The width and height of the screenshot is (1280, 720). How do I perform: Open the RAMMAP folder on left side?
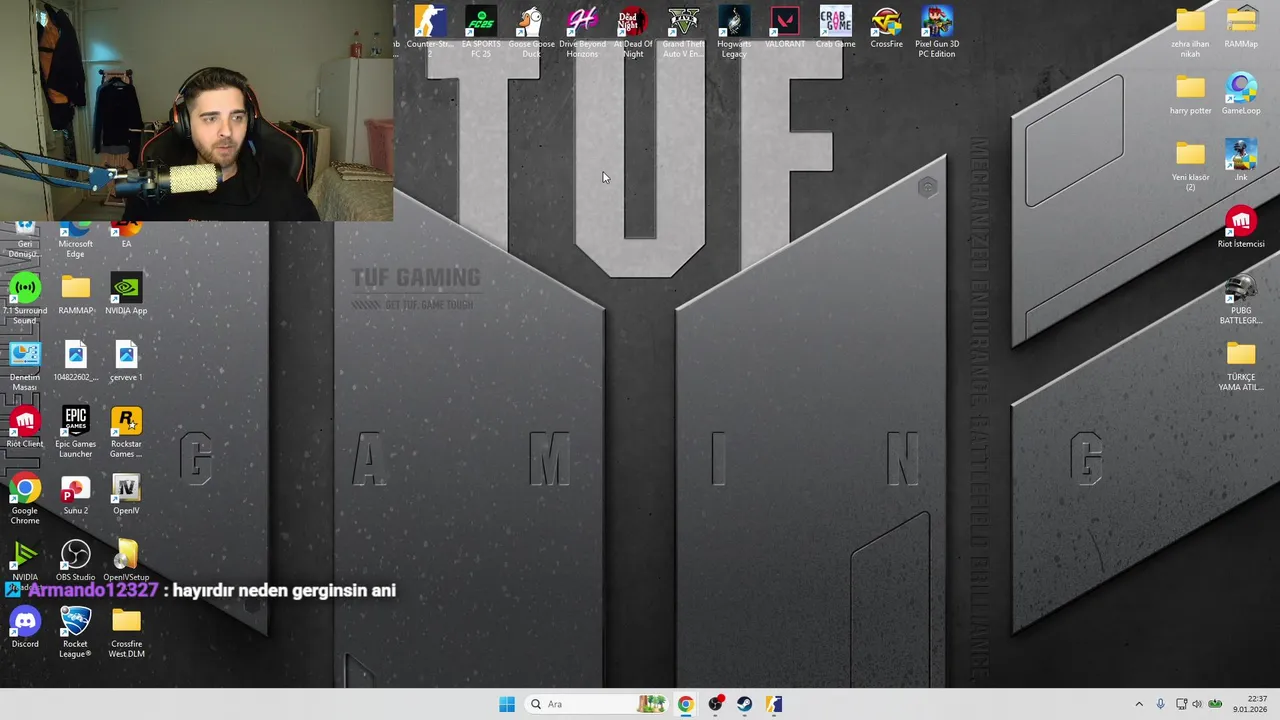click(x=75, y=294)
